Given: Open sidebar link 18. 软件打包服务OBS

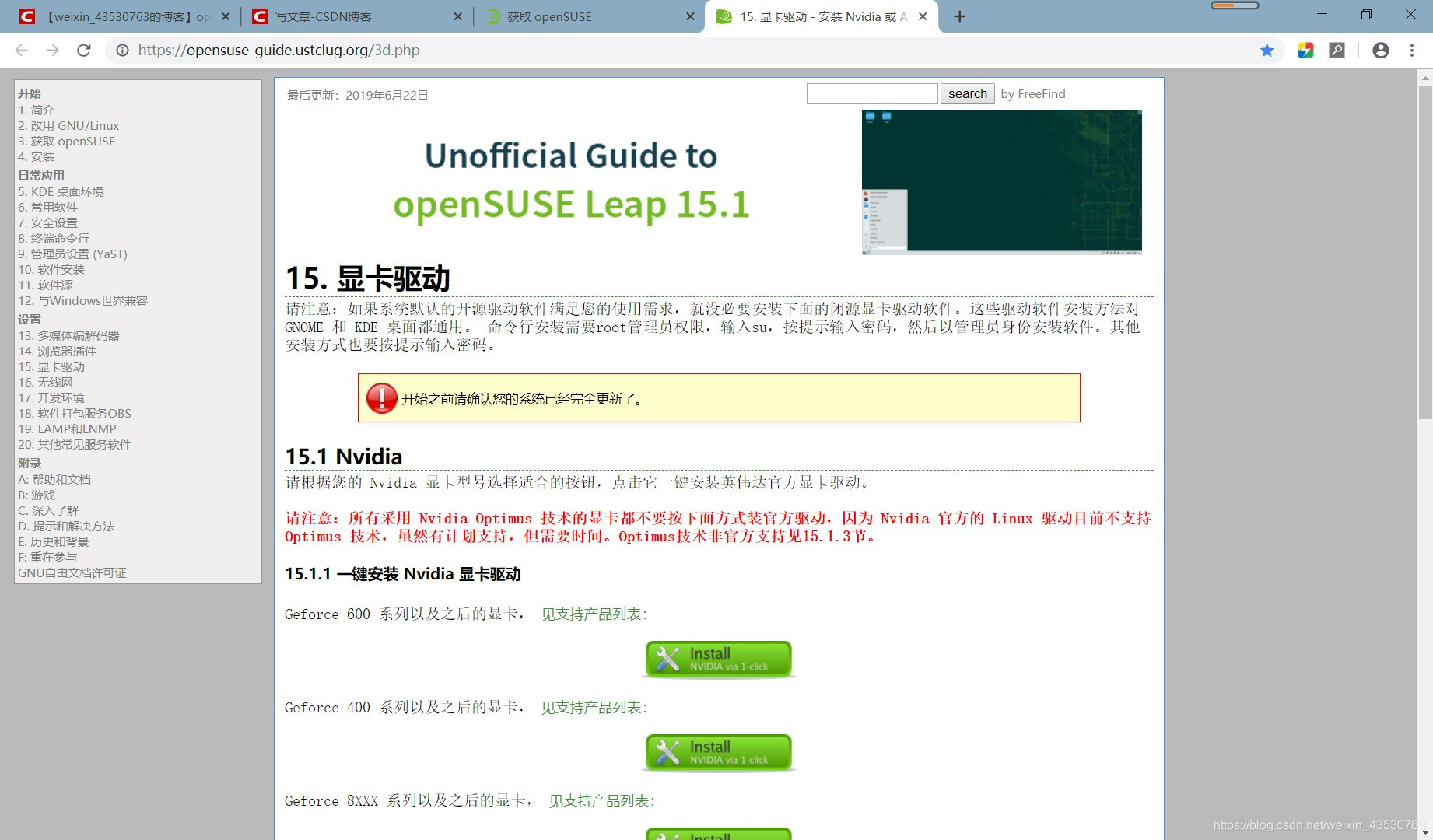Looking at the screenshot, I should (x=75, y=414).
